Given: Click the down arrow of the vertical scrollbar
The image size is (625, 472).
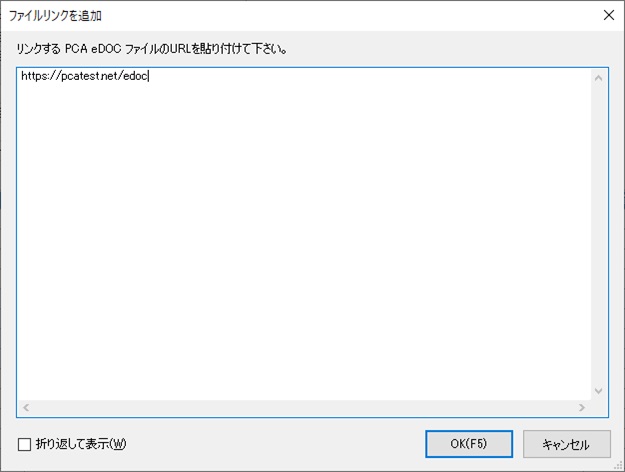Looking at the screenshot, I should point(598,391).
